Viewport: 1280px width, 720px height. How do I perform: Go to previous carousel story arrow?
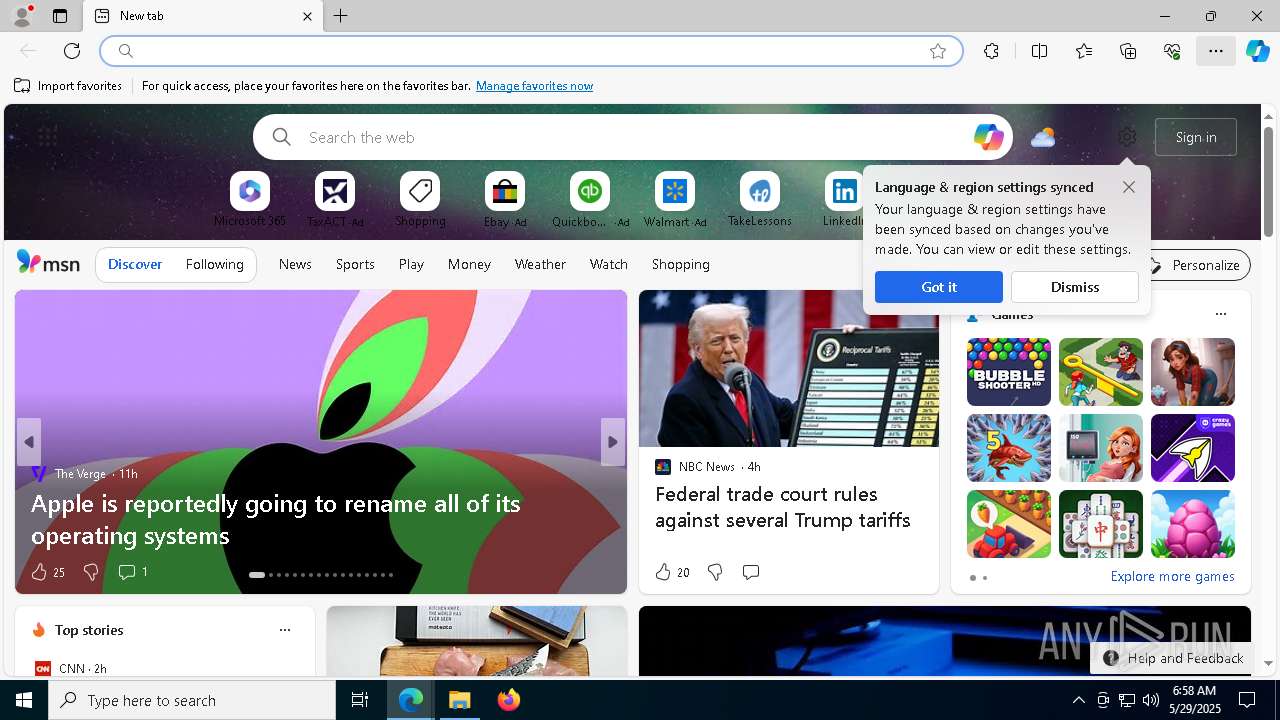pyautogui.click(x=29, y=442)
